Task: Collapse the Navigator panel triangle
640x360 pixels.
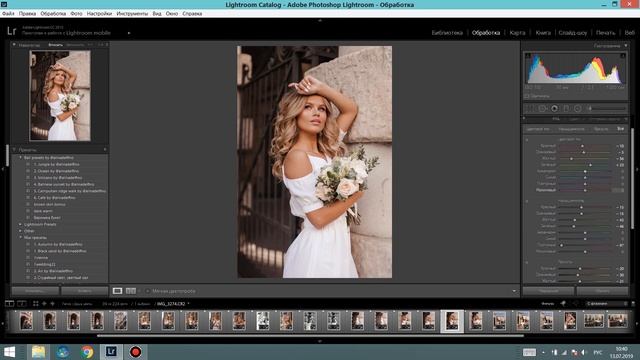Action: tap(14, 45)
